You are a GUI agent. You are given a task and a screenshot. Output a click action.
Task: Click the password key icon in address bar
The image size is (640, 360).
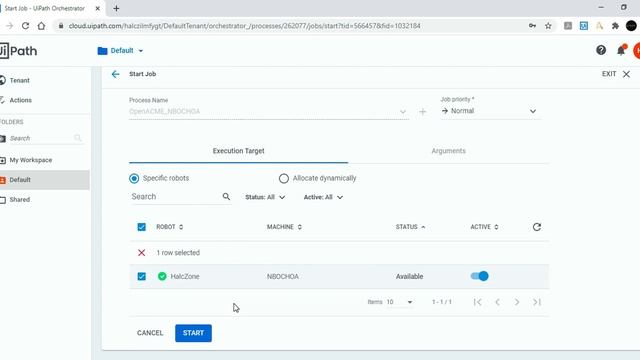coord(532,26)
